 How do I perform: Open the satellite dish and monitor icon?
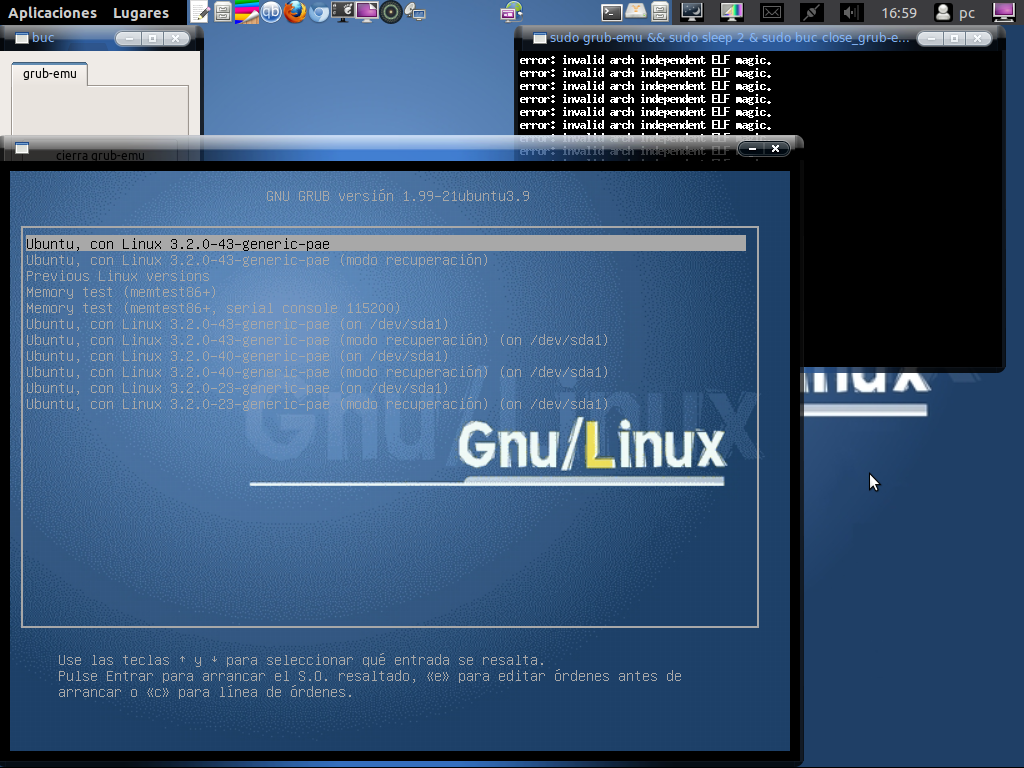[415, 12]
